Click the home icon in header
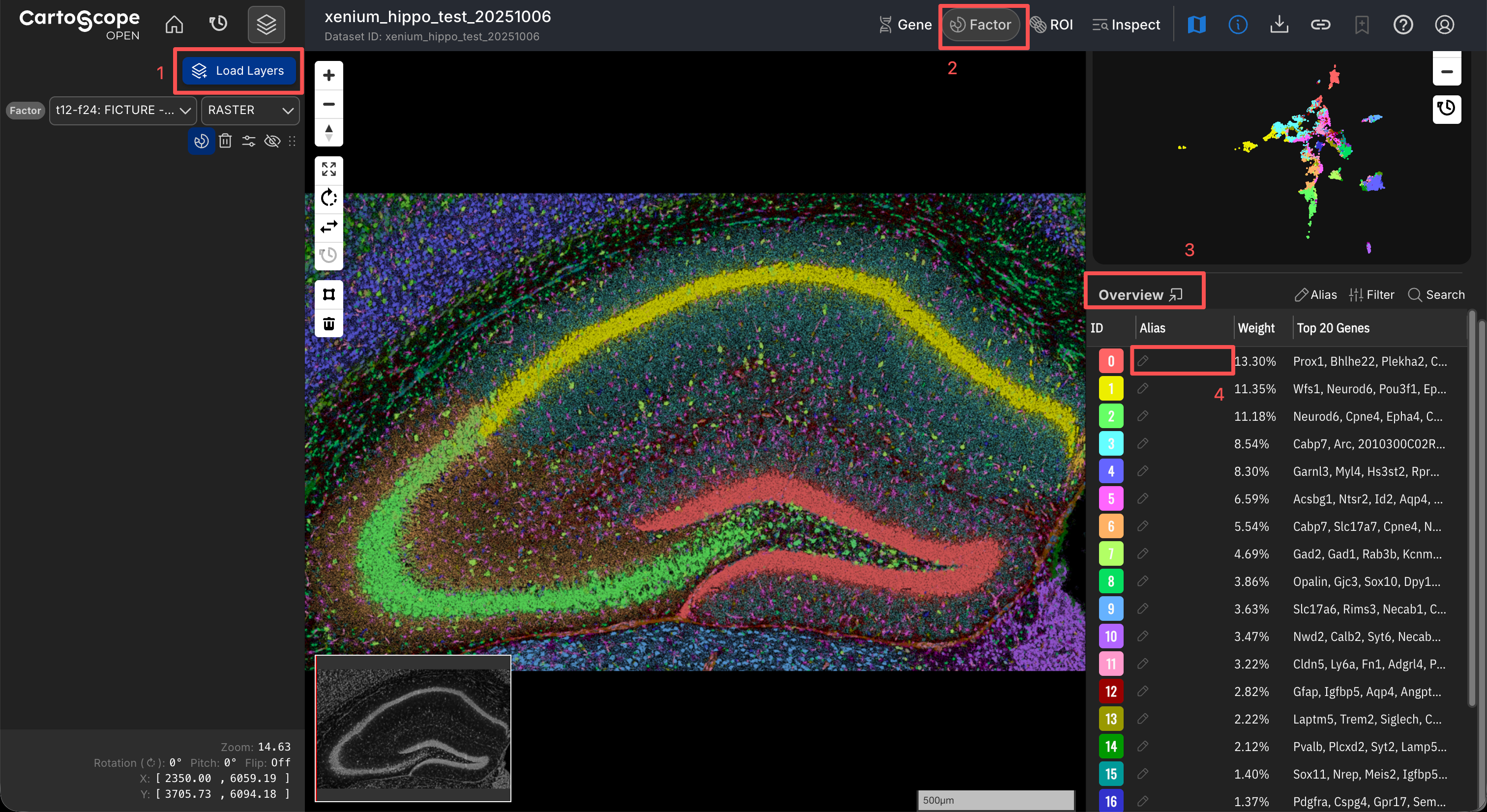This screenshot has width=1487, height=812. click(x=174, y=24)
